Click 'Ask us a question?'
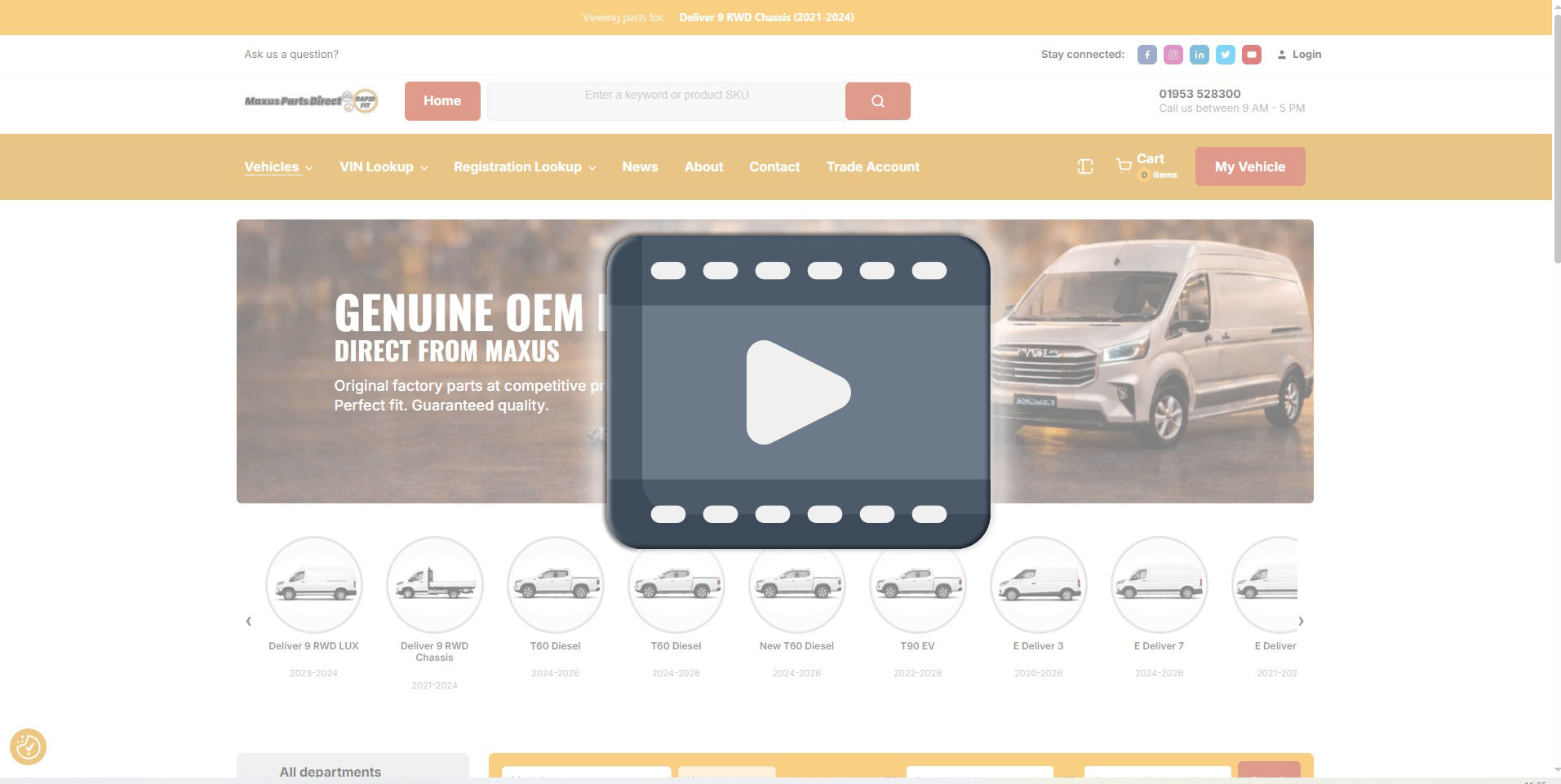Screen dimensions: 1561x784 click(x=291, y=55)
